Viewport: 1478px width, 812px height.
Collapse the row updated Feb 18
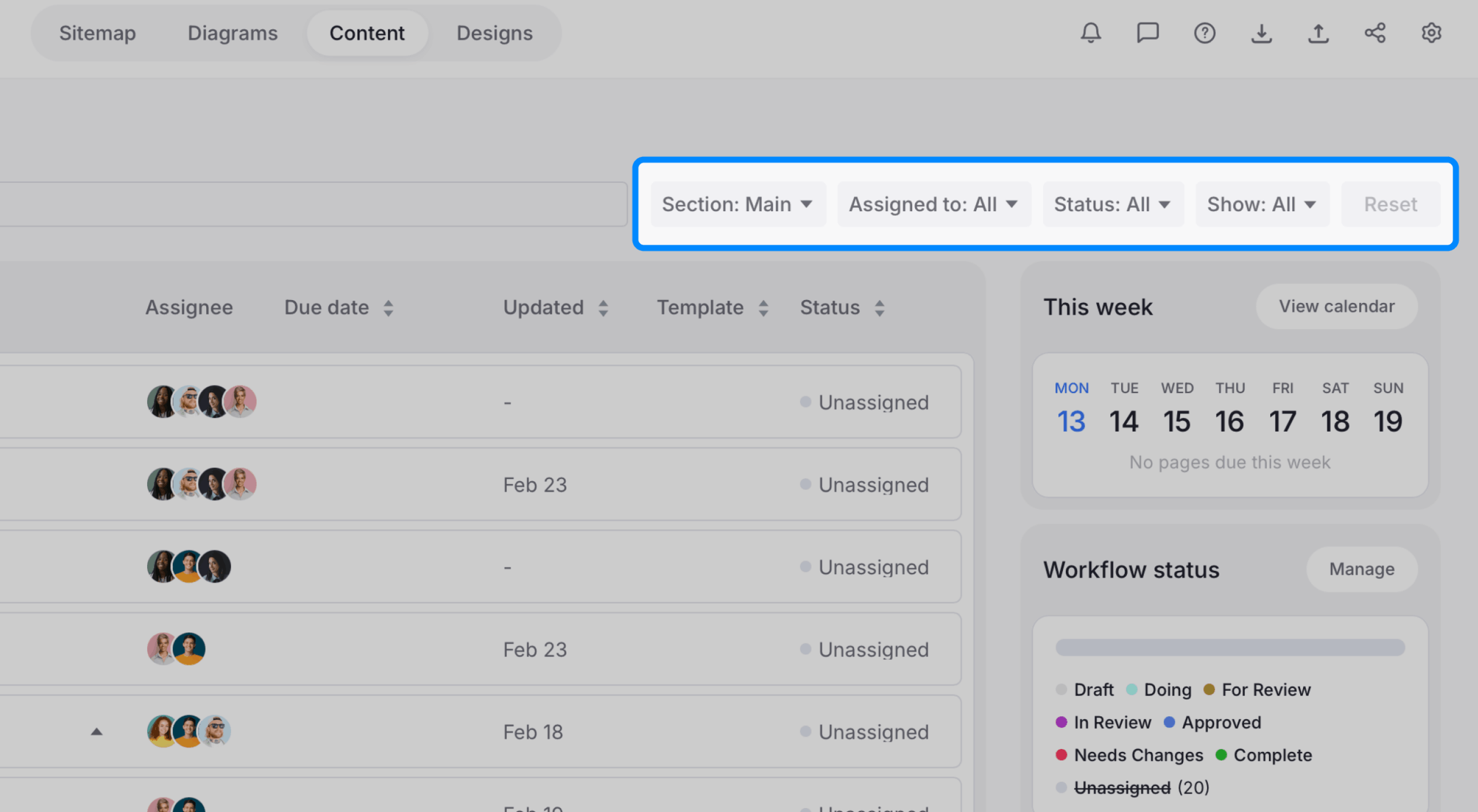click(x=96, y=732)
